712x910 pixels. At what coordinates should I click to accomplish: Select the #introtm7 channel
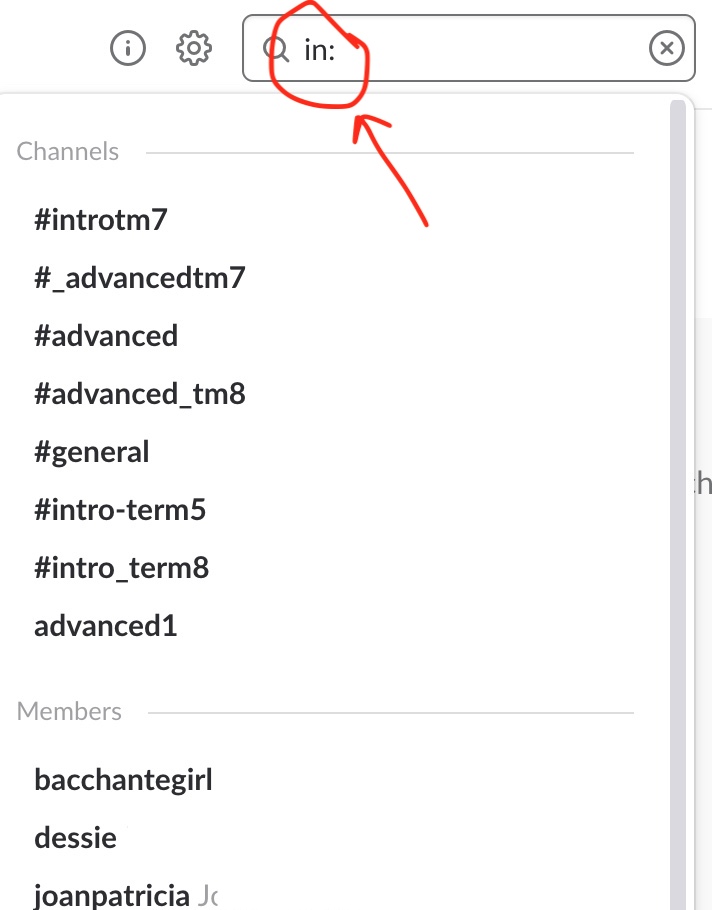tap(100, 220)
